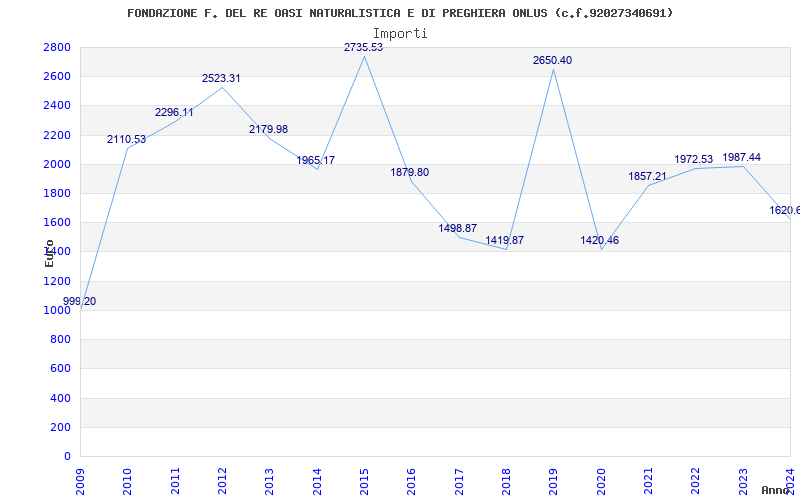800x500 pixels.
Task: Click x-axis year 2020
Action: [x=601, y=481]
